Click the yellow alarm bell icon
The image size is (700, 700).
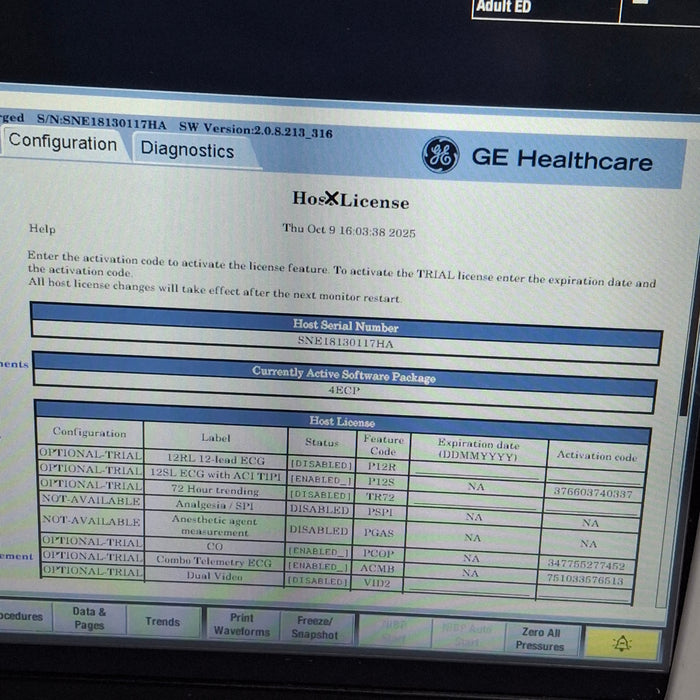pos(622,643)
